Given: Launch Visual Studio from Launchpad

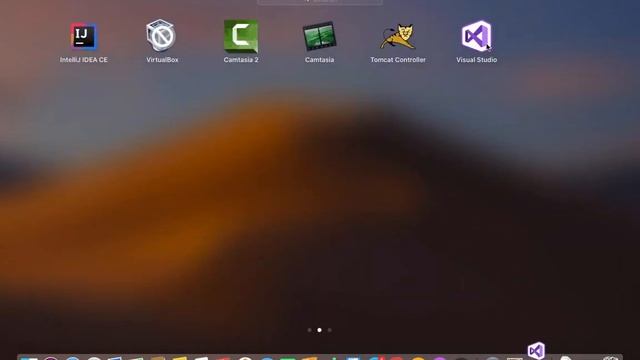Looking at the screenshot, I should click(476, 36).
